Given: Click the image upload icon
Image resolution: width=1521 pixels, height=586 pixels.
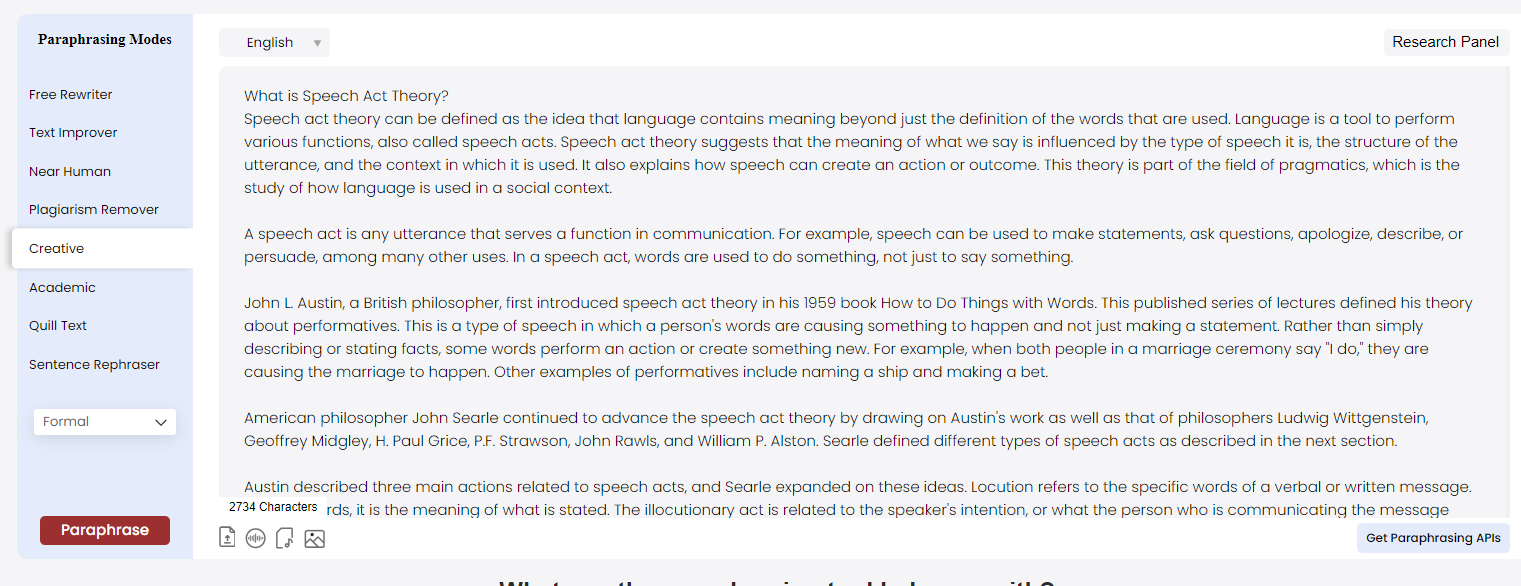Looking at the screenshot, I should pos(314,539).
